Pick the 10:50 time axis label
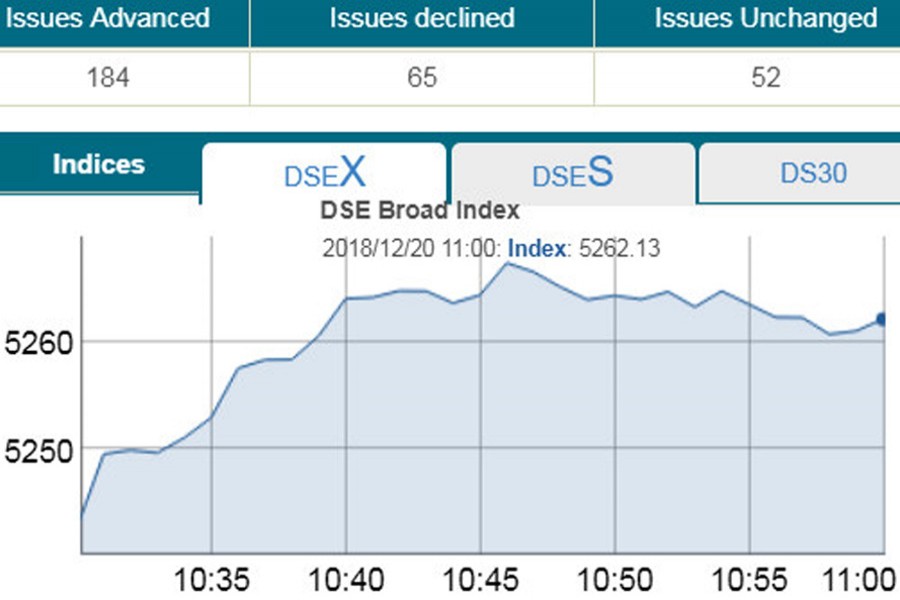The width and height of the screenshot is (900, 600). pos(616,579)
